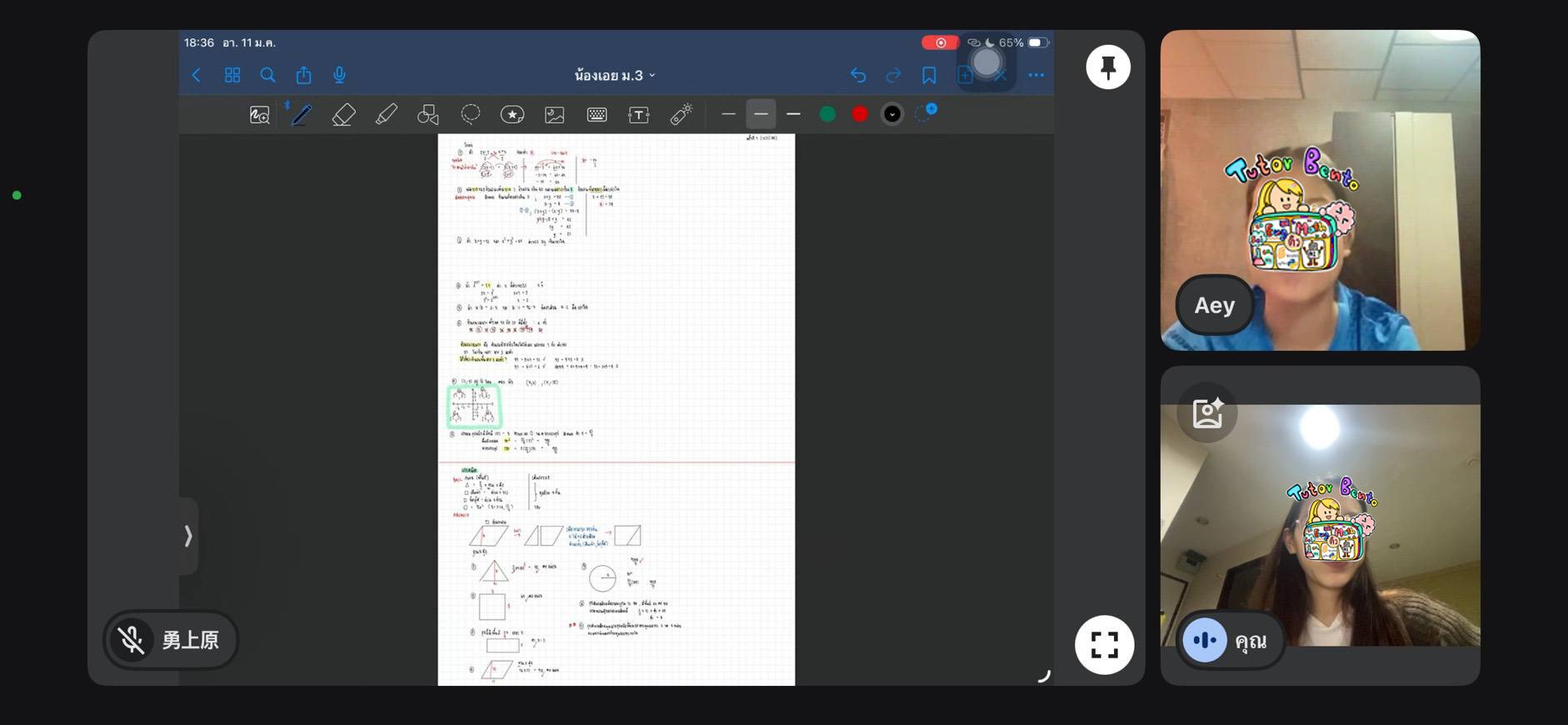This screenshot has height=725, width=1568.
Task: Open backgrounds and effects on your tile
Action: pyautogui.click(x=1207, y=412)
